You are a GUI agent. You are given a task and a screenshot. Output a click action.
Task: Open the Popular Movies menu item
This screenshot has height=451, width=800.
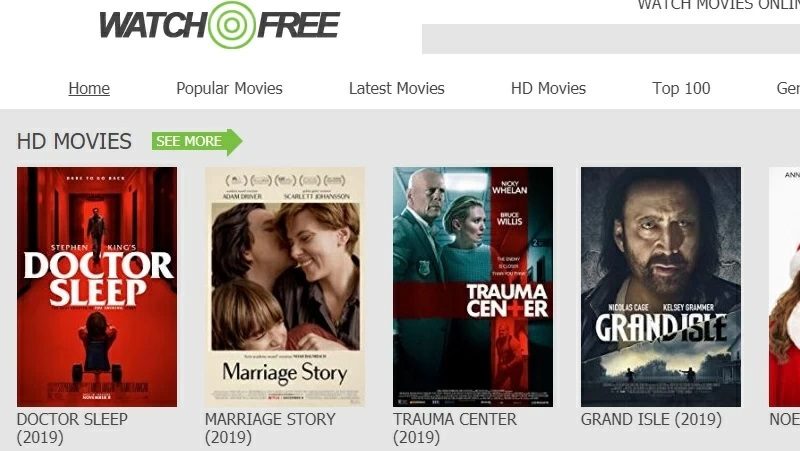[x=229, y=88]
